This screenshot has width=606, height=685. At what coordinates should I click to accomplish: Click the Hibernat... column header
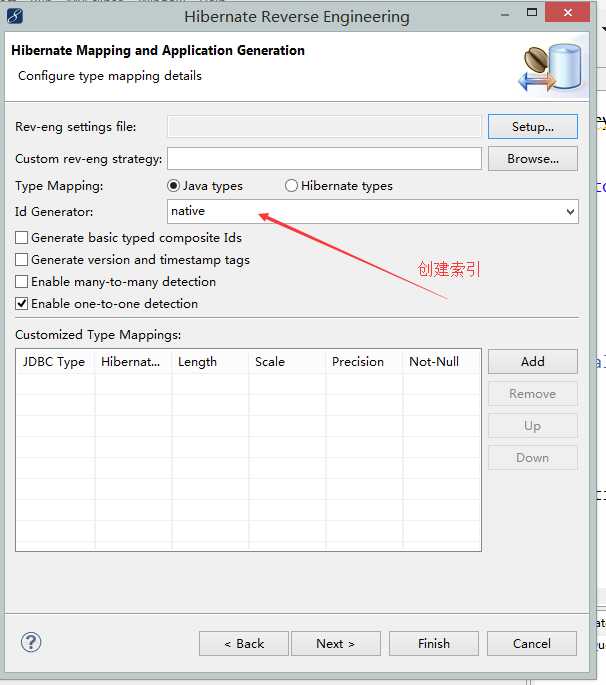coord(133,362)
